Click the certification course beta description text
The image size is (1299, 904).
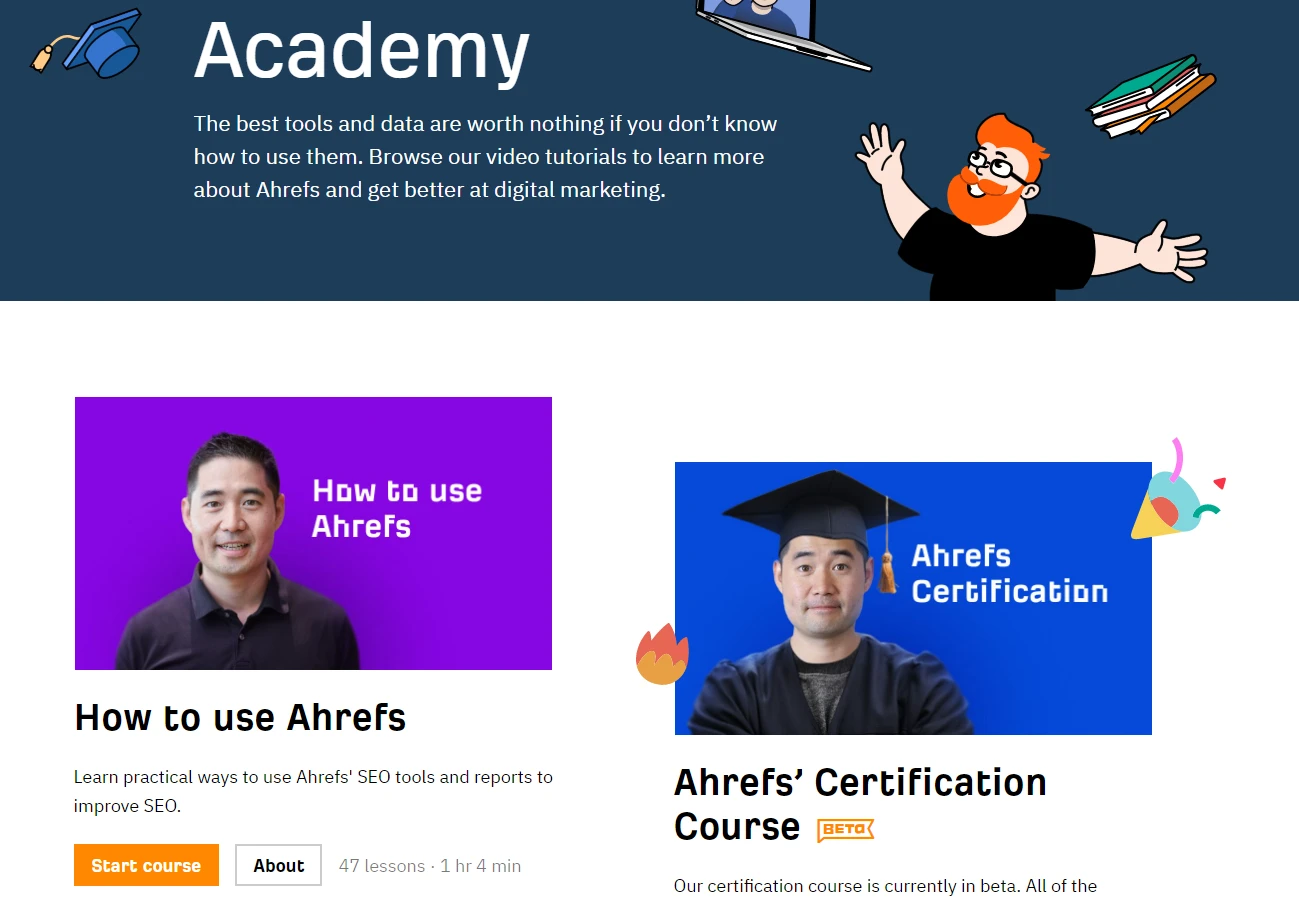885,886
